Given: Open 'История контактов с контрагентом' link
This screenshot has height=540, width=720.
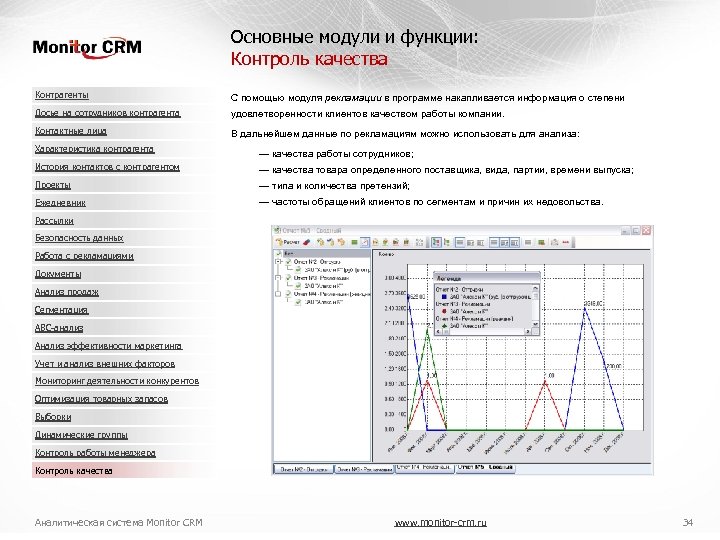Looking at the screenshot, I should click(x=107, y=167).
